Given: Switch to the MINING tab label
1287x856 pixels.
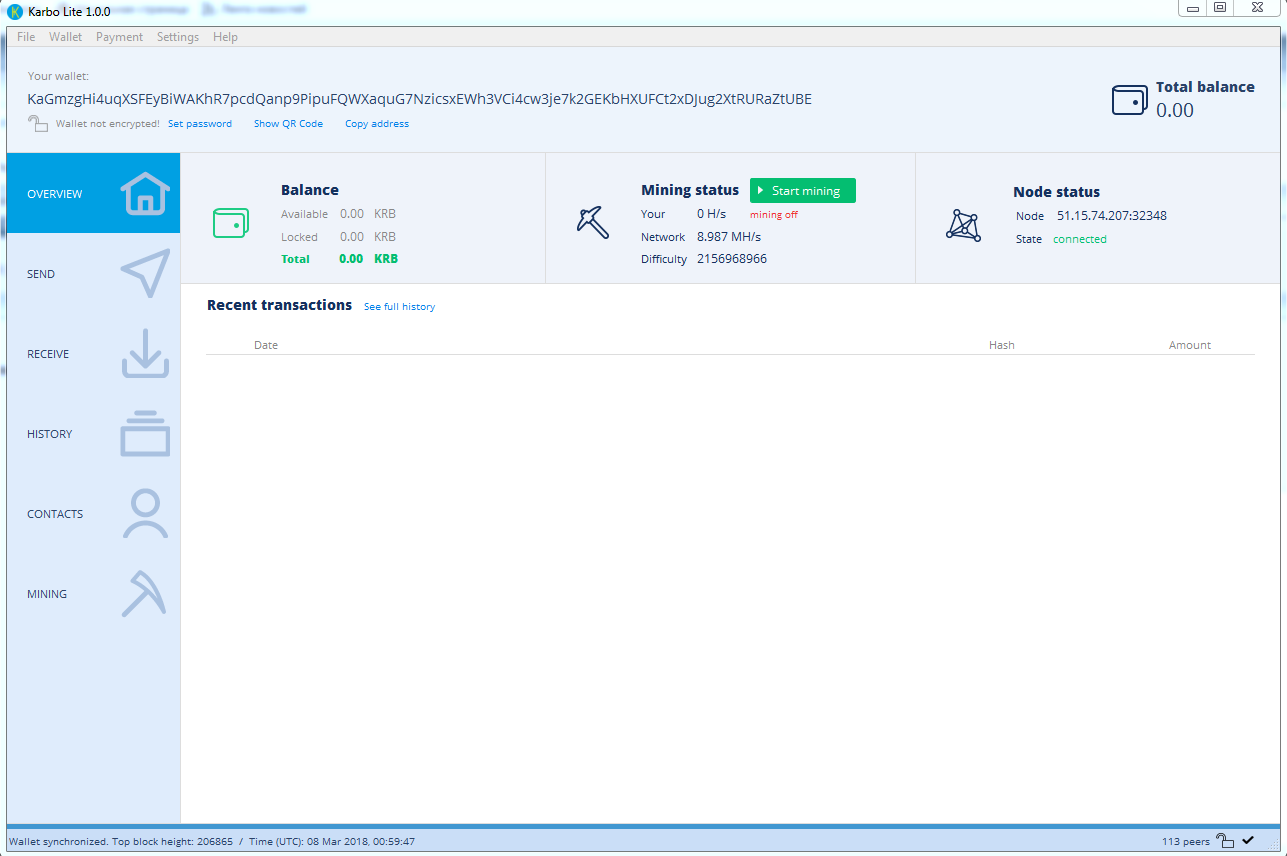Looking at the screenshot, I should (x=47, y=594).
